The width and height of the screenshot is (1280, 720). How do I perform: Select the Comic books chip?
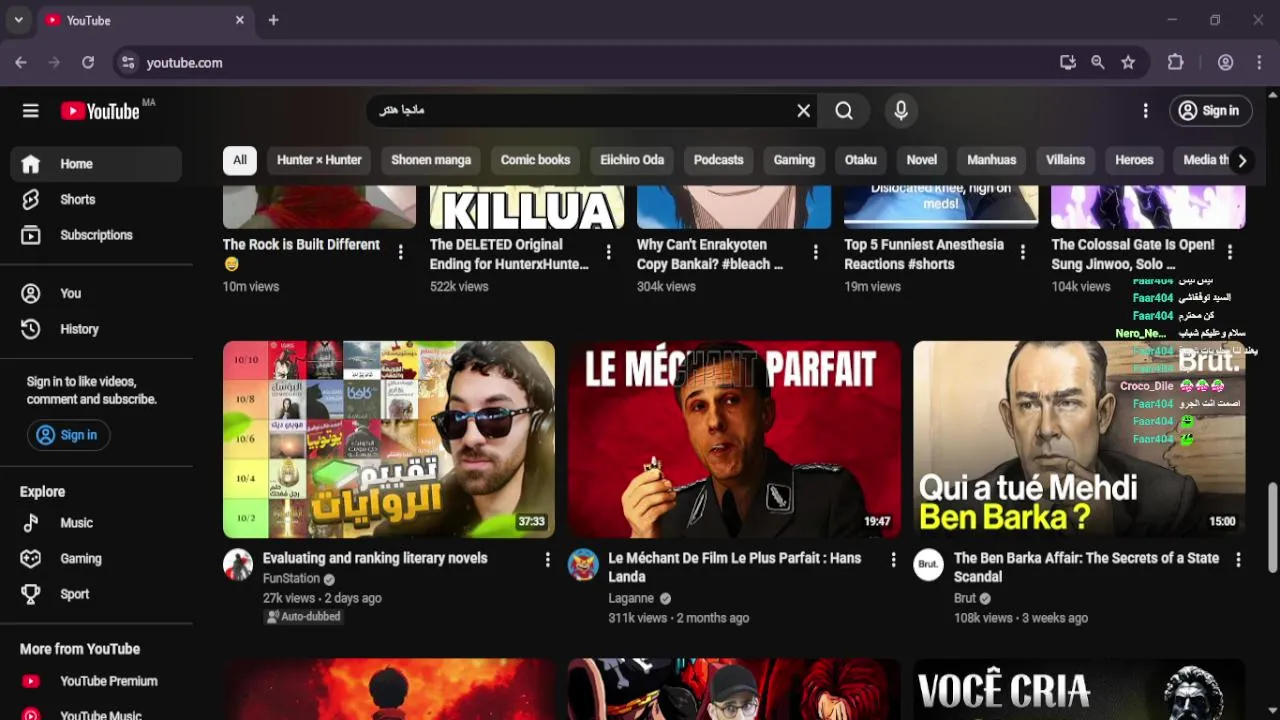535,160
